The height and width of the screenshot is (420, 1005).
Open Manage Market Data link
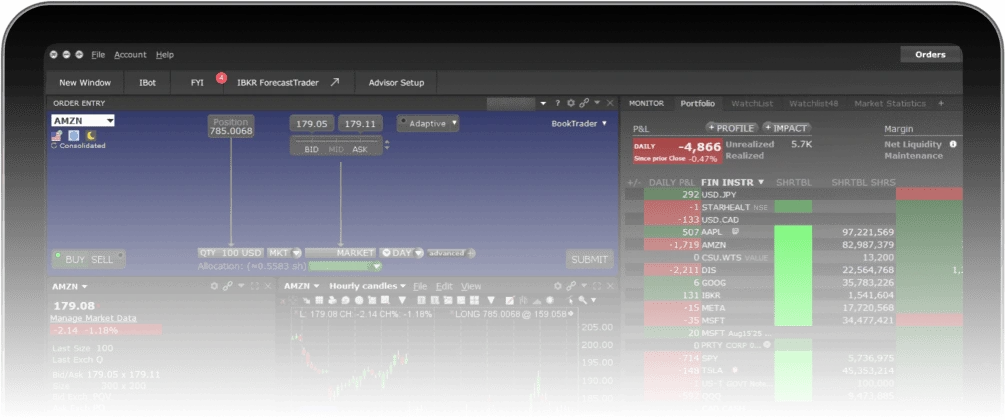coord(93,318)
